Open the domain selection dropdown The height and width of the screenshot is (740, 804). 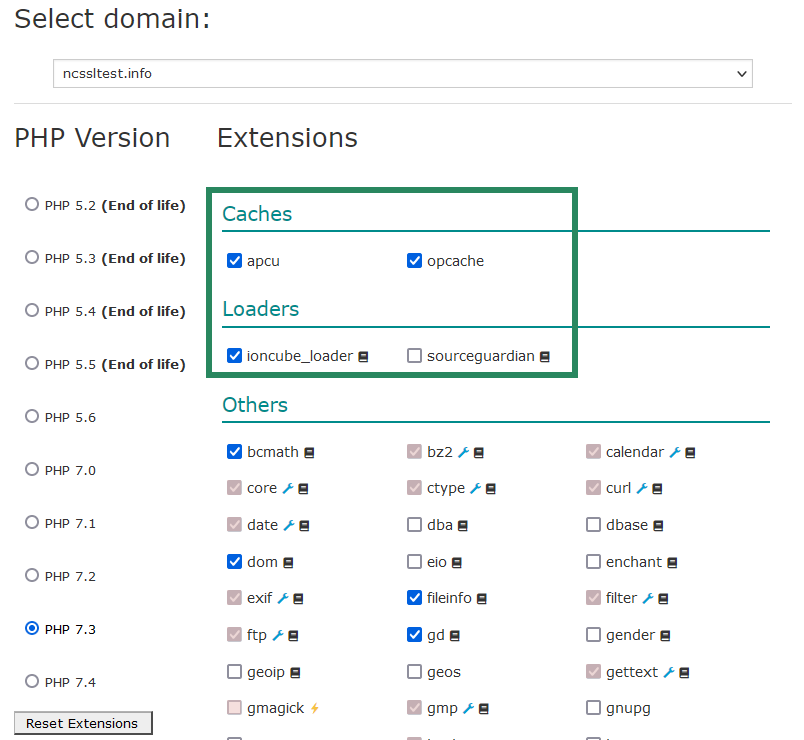(x=402, y=73)
